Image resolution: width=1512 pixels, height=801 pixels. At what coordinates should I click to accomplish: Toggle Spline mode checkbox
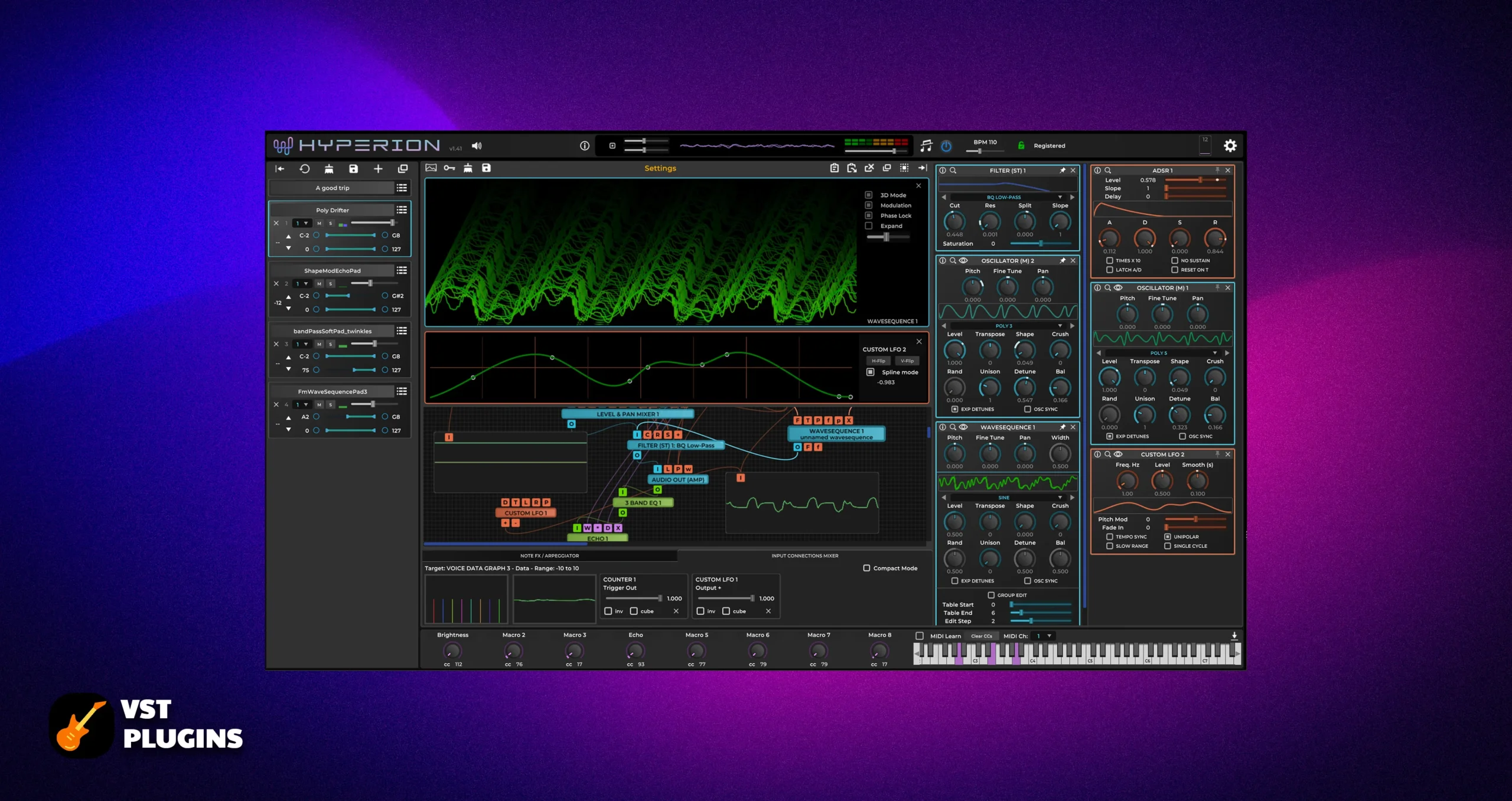[870, 372]
